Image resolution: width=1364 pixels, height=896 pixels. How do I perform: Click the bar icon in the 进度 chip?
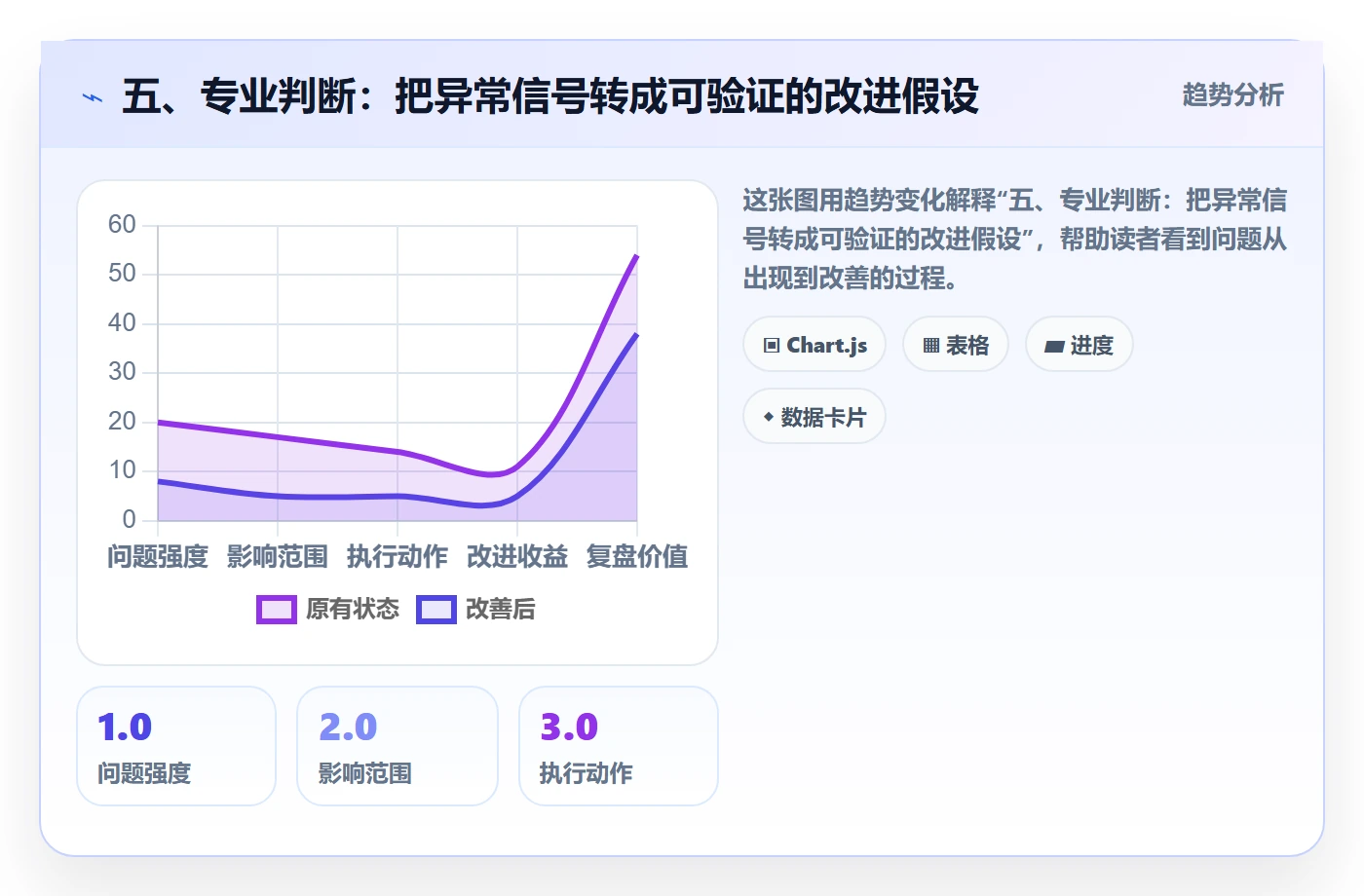point(1054,346)
